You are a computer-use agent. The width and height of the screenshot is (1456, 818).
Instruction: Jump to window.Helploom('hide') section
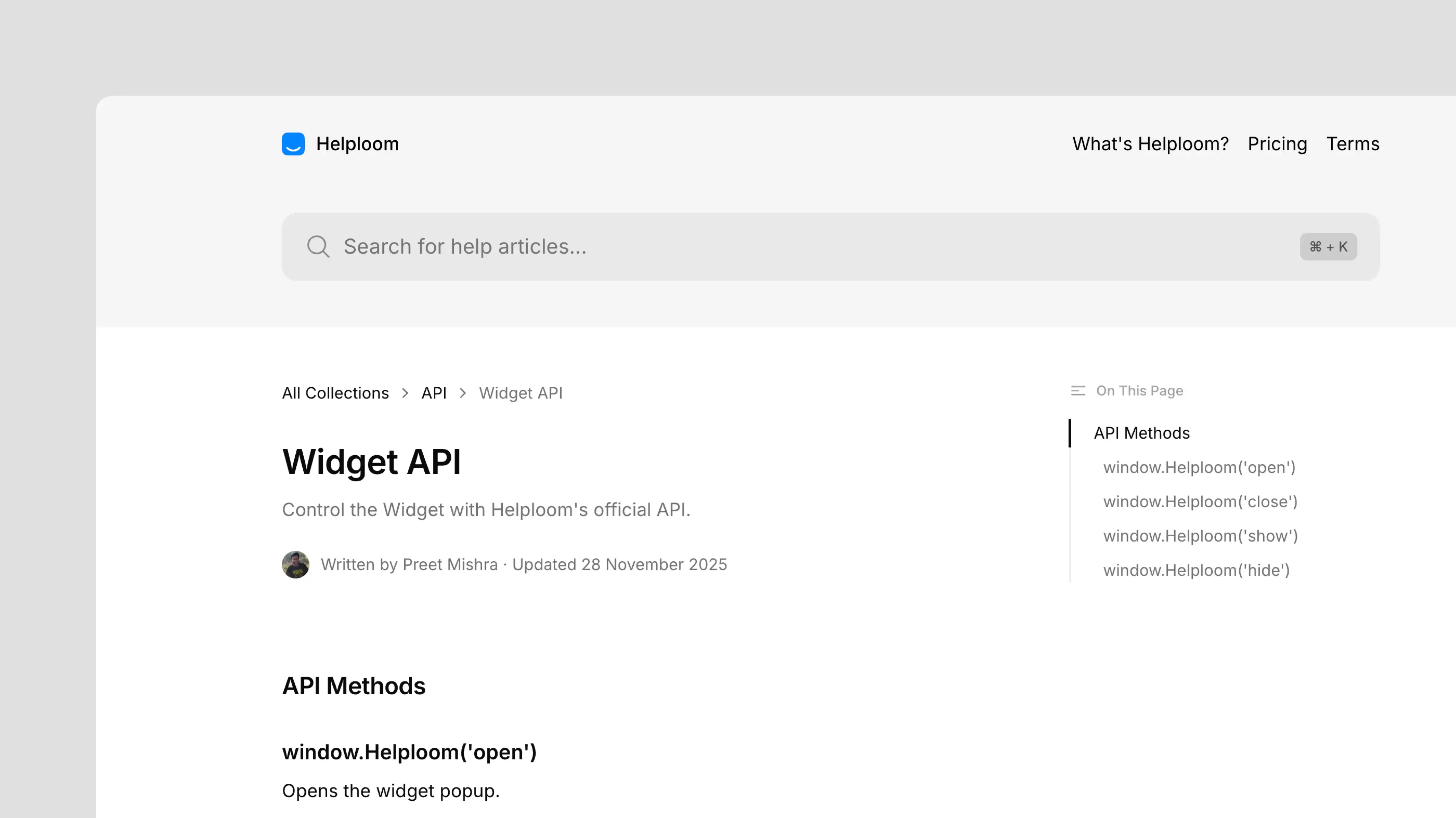click(1196, 571)
